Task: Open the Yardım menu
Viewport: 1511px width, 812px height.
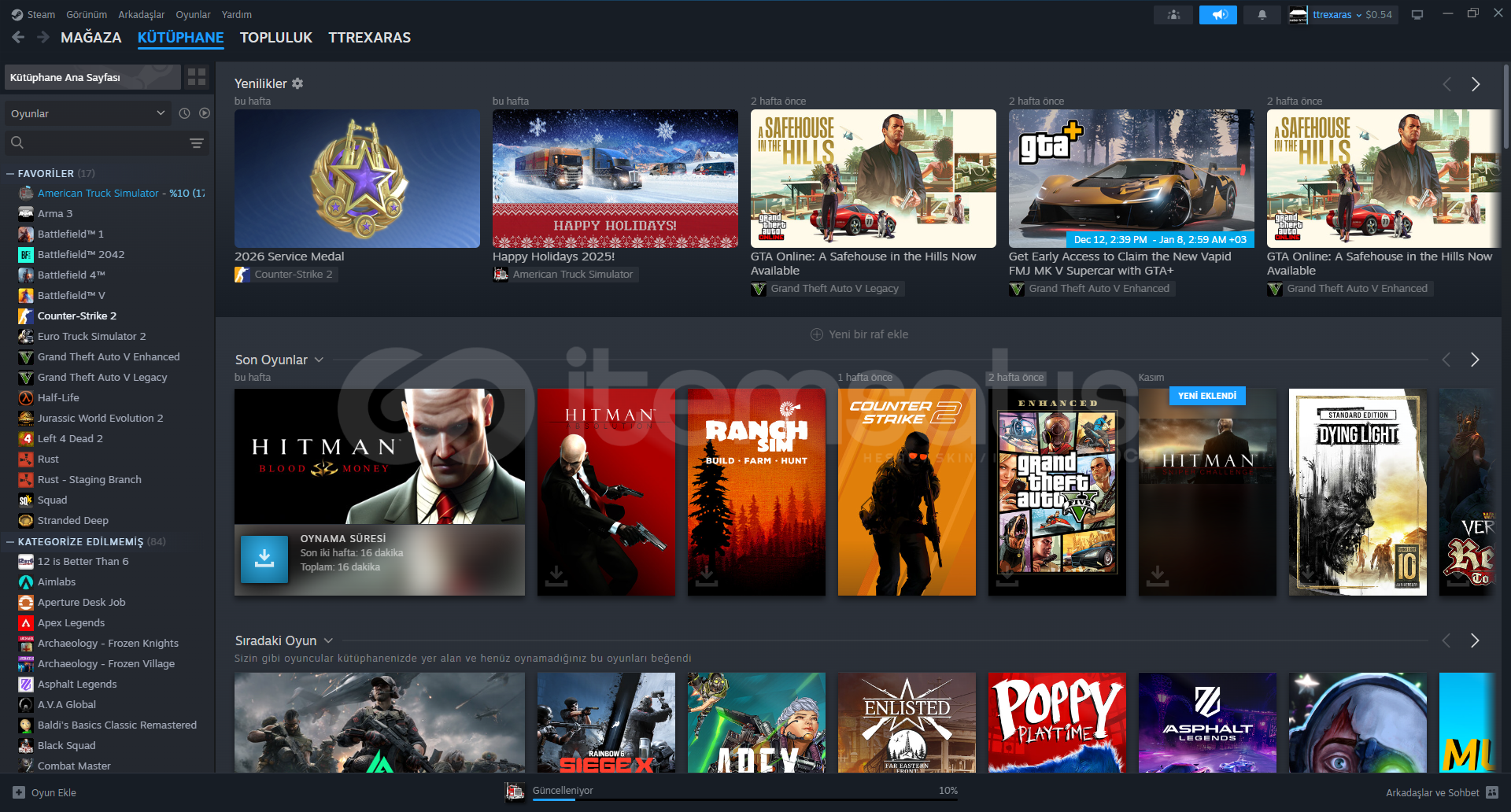Action: (x=237, y=14)
